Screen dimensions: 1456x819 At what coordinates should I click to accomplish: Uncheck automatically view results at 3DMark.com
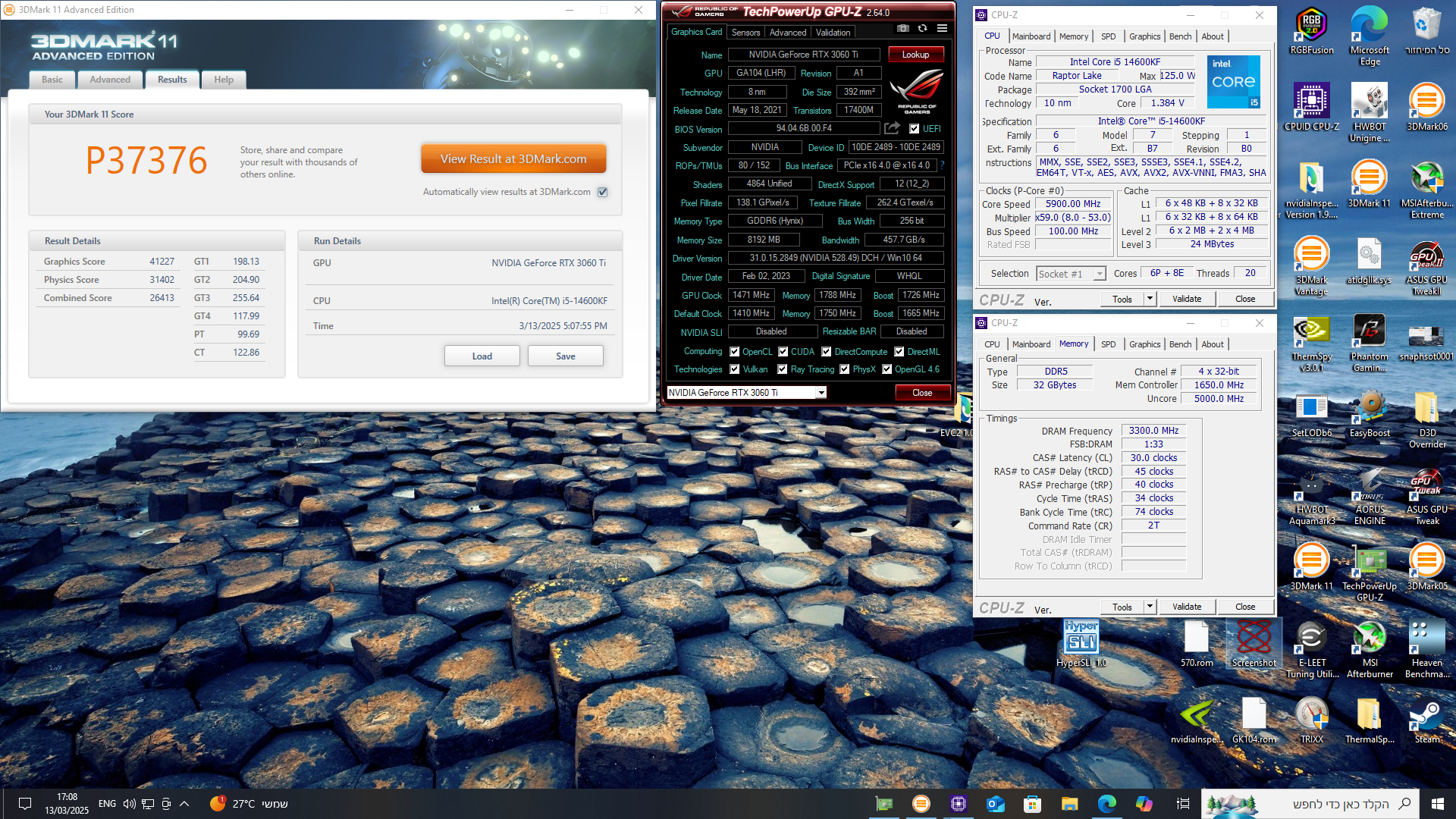(603, 192)
